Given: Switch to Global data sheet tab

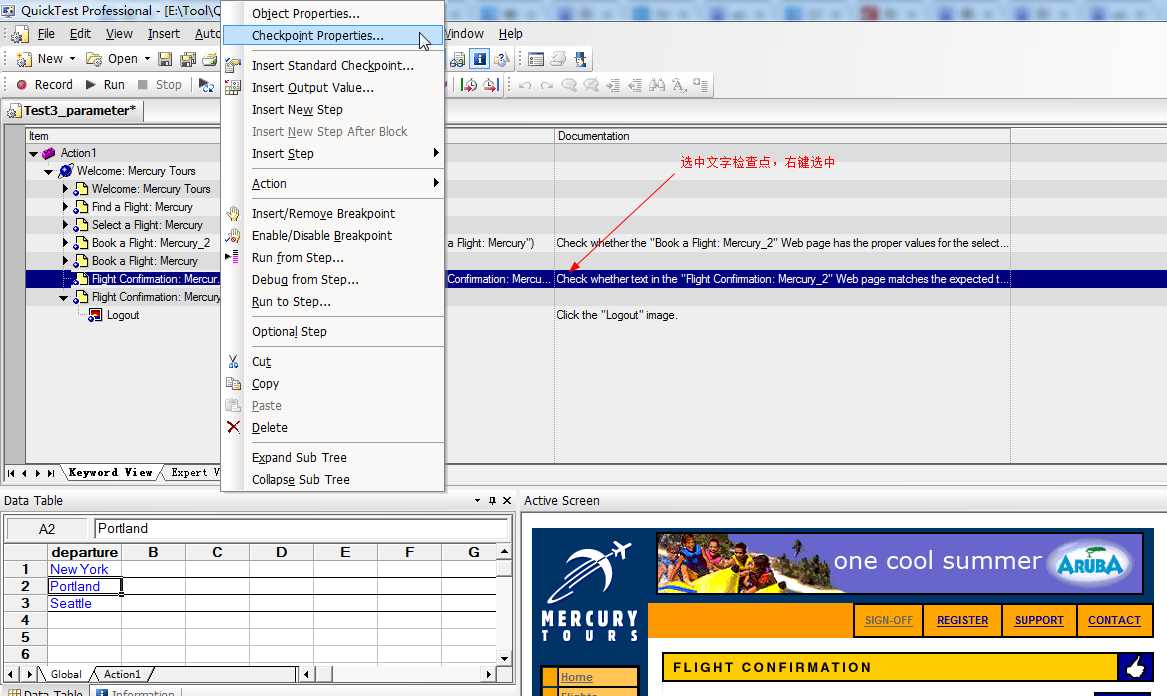Looking at the screenshot, I should (x=65, y=674).
